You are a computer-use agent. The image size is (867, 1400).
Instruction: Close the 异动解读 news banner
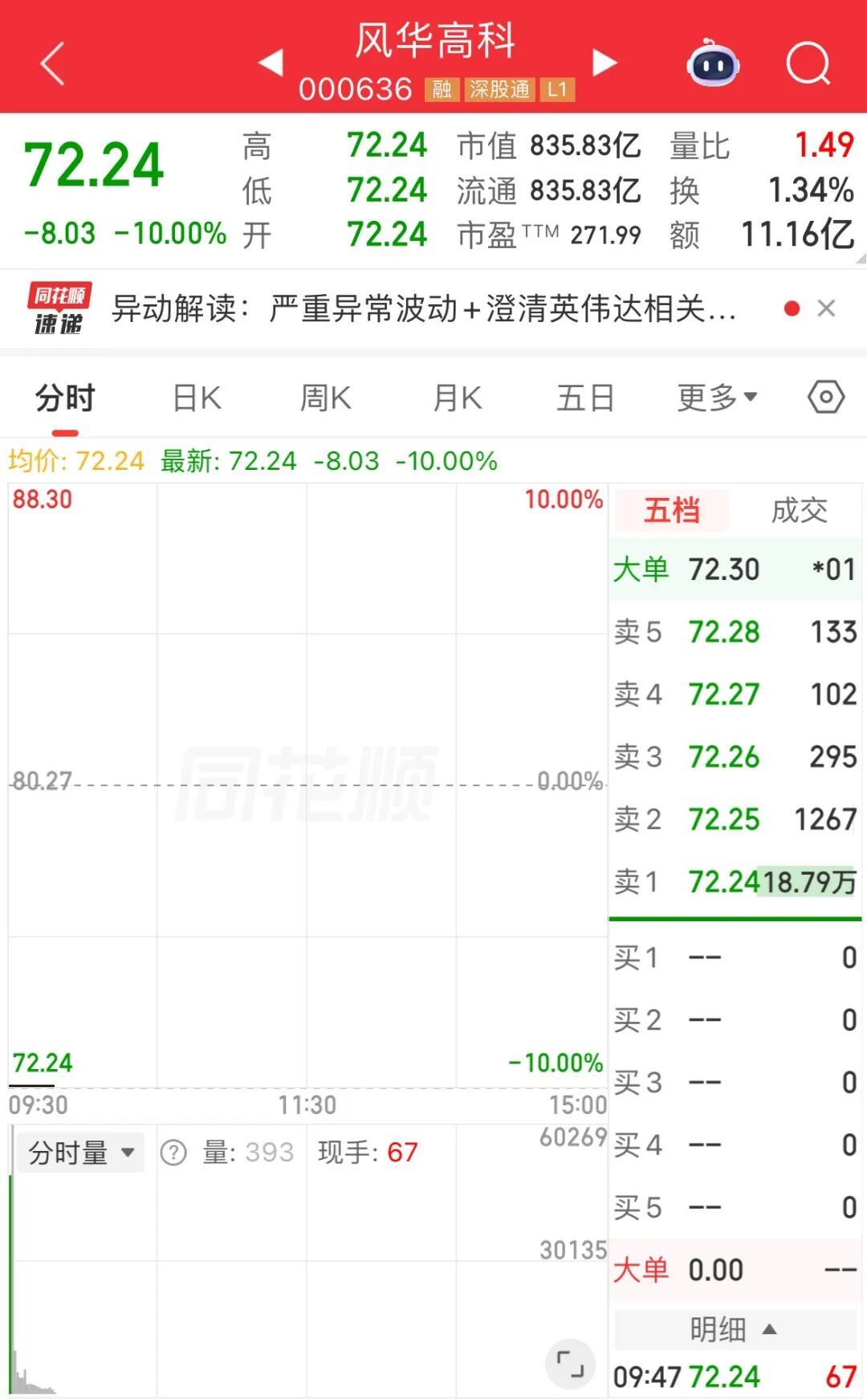(826, 308)
